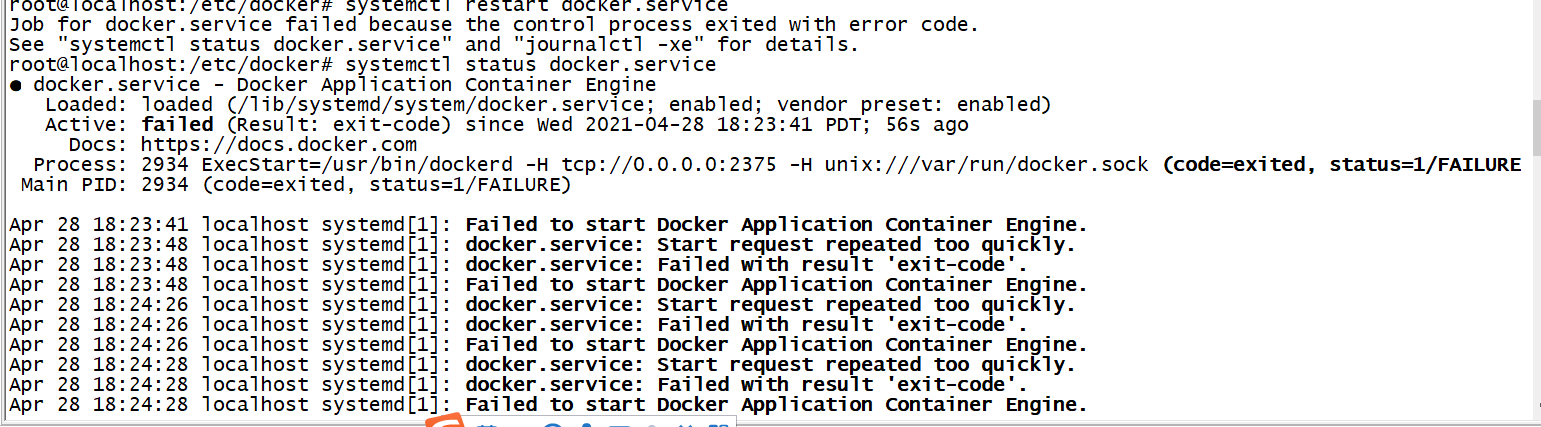Click the orange Sogou input method logo
1541x427 pixels.
coord(445,421)
